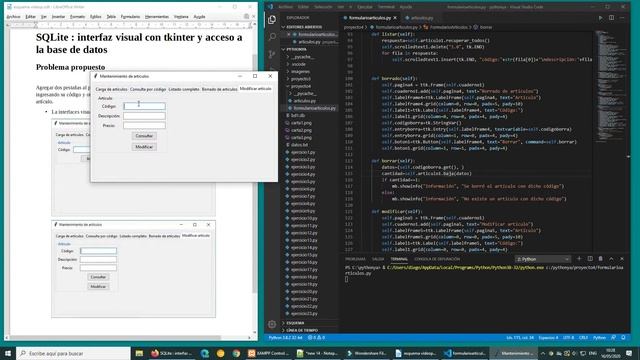Open the Problemas panel tab
The width and height of the screenshot is (640, 360).
click(355, 259)
